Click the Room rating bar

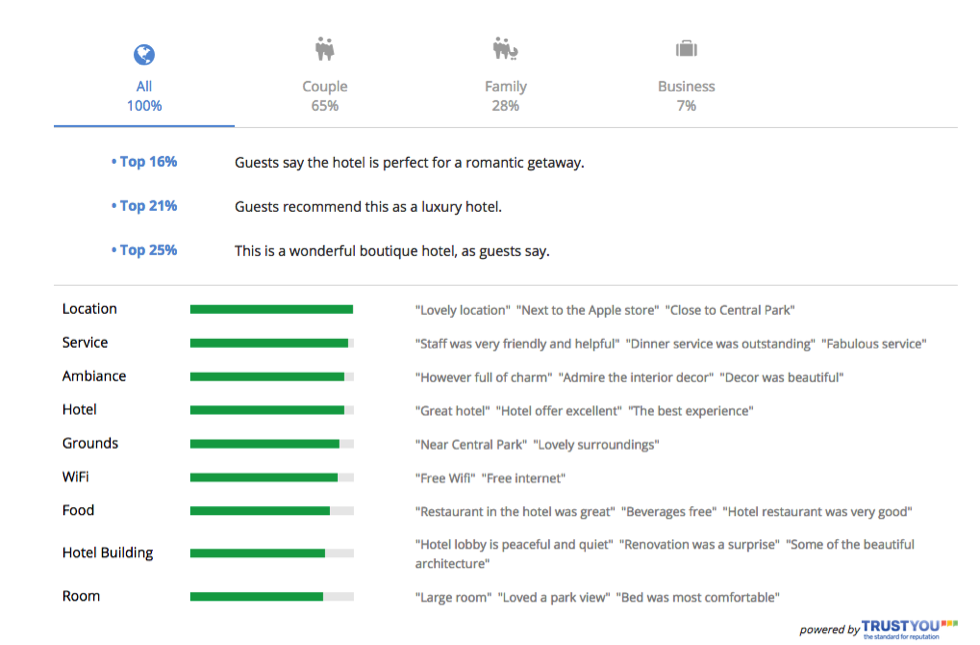coord(271,597)
